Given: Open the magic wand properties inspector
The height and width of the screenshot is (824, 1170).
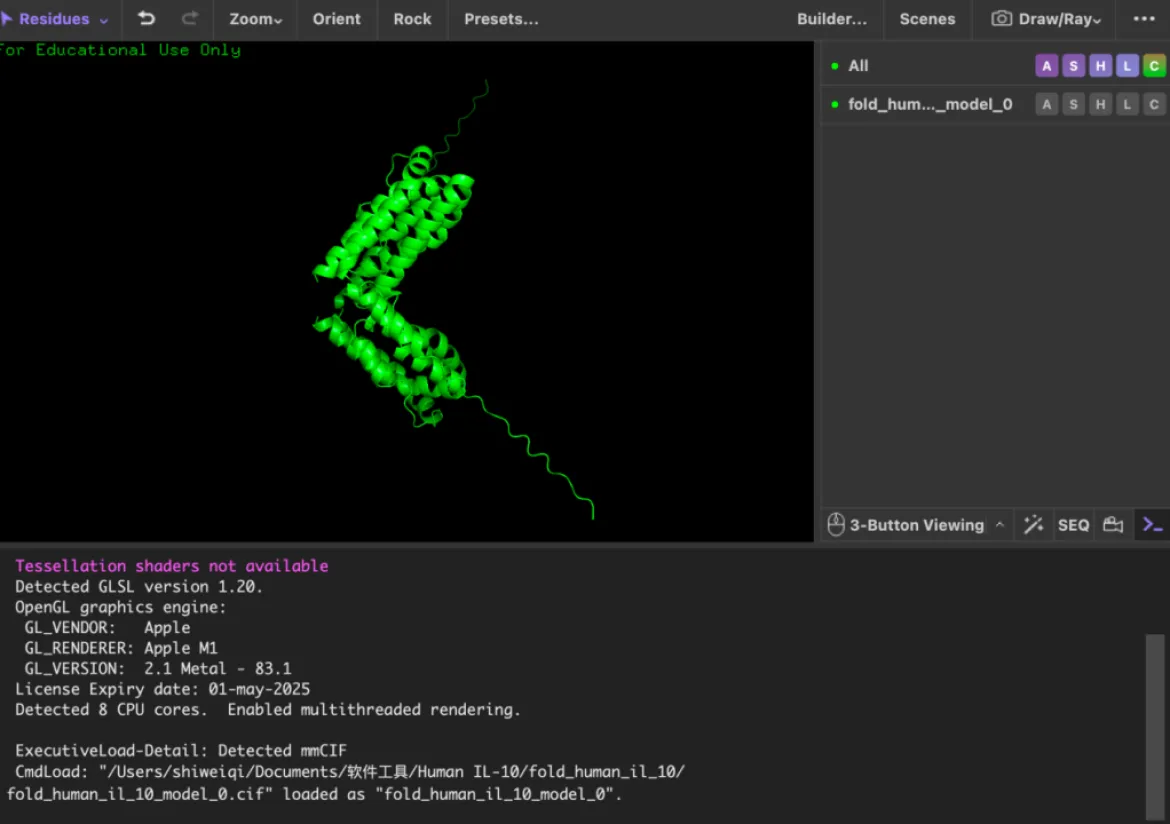Looking at the screenshot, I should point(1034,525).
